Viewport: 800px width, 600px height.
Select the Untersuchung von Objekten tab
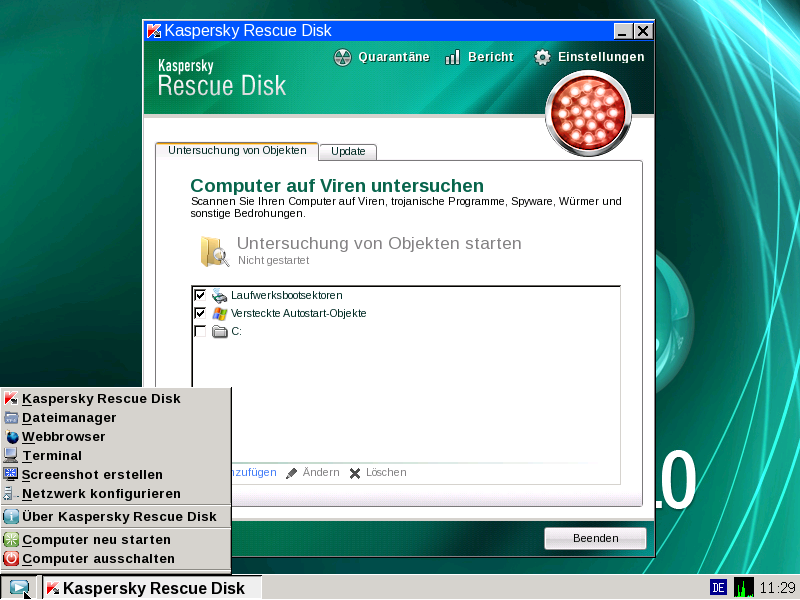tap(237, 151)
